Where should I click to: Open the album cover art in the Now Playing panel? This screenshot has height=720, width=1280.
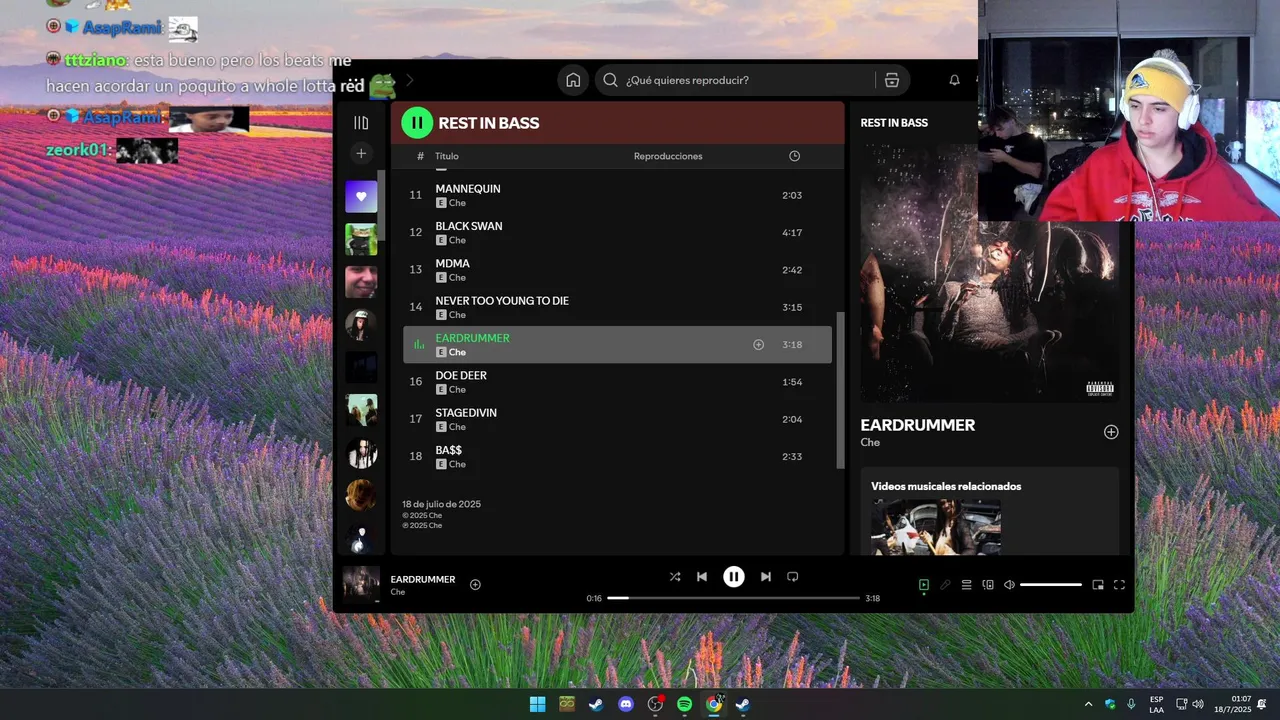click(x=990, y=273)
